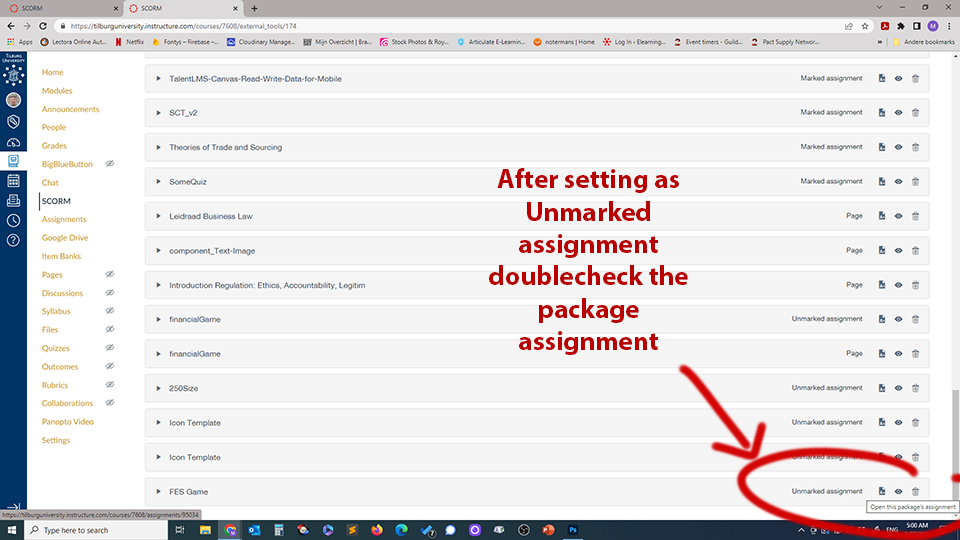Toggle preview eye for first Icon Template
The width and height of the screenshot is (960, 540).
coord(898,422)
